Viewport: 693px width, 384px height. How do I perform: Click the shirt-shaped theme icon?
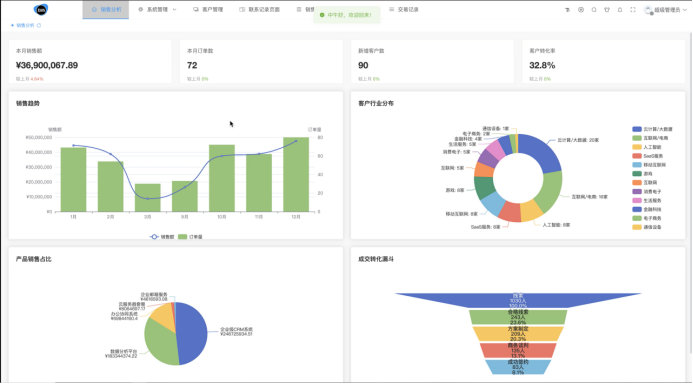pyautogui.click(x=607, y=10)
